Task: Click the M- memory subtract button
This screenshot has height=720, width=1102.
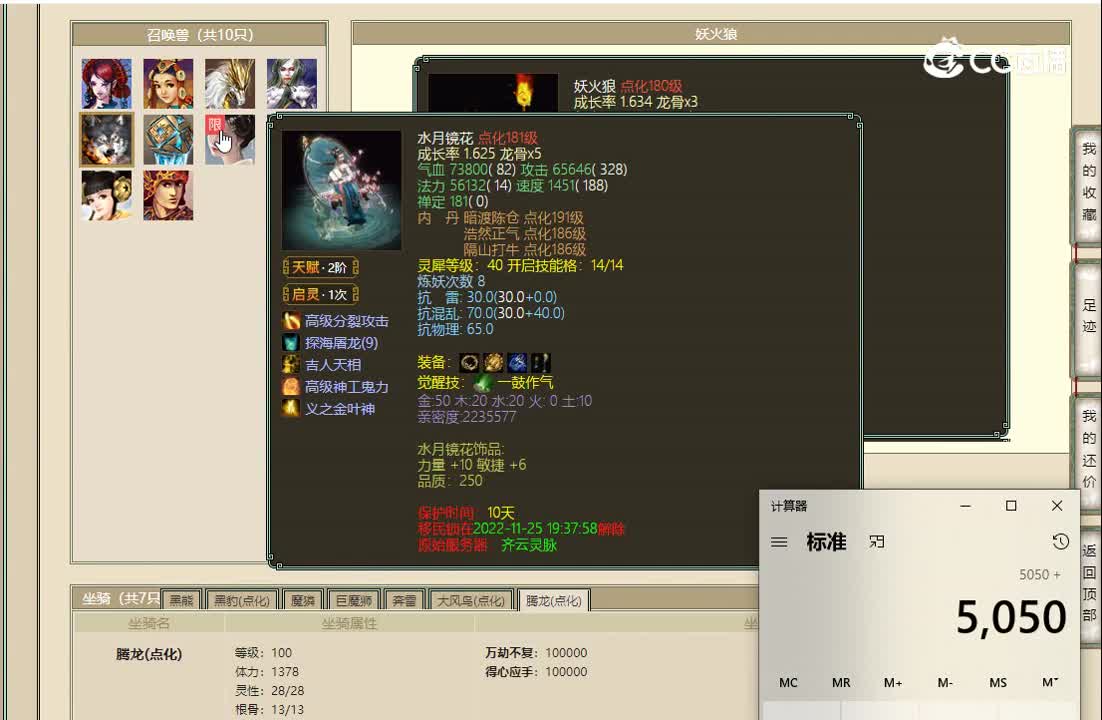Action: tap(945, 682)
